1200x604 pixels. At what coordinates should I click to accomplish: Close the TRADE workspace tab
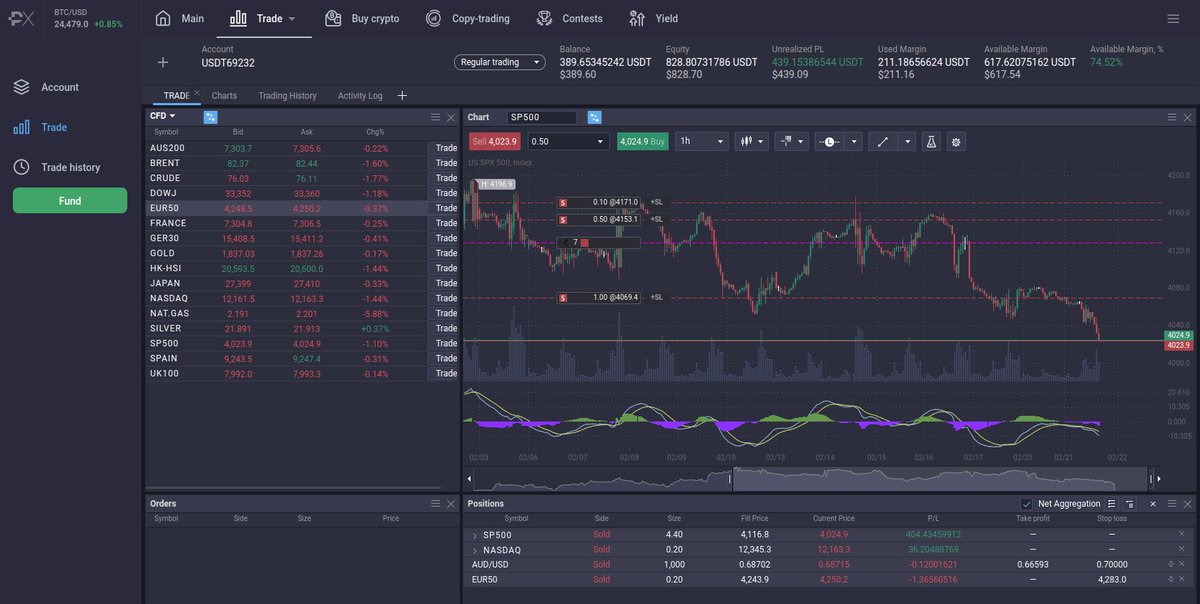point(196,92)
